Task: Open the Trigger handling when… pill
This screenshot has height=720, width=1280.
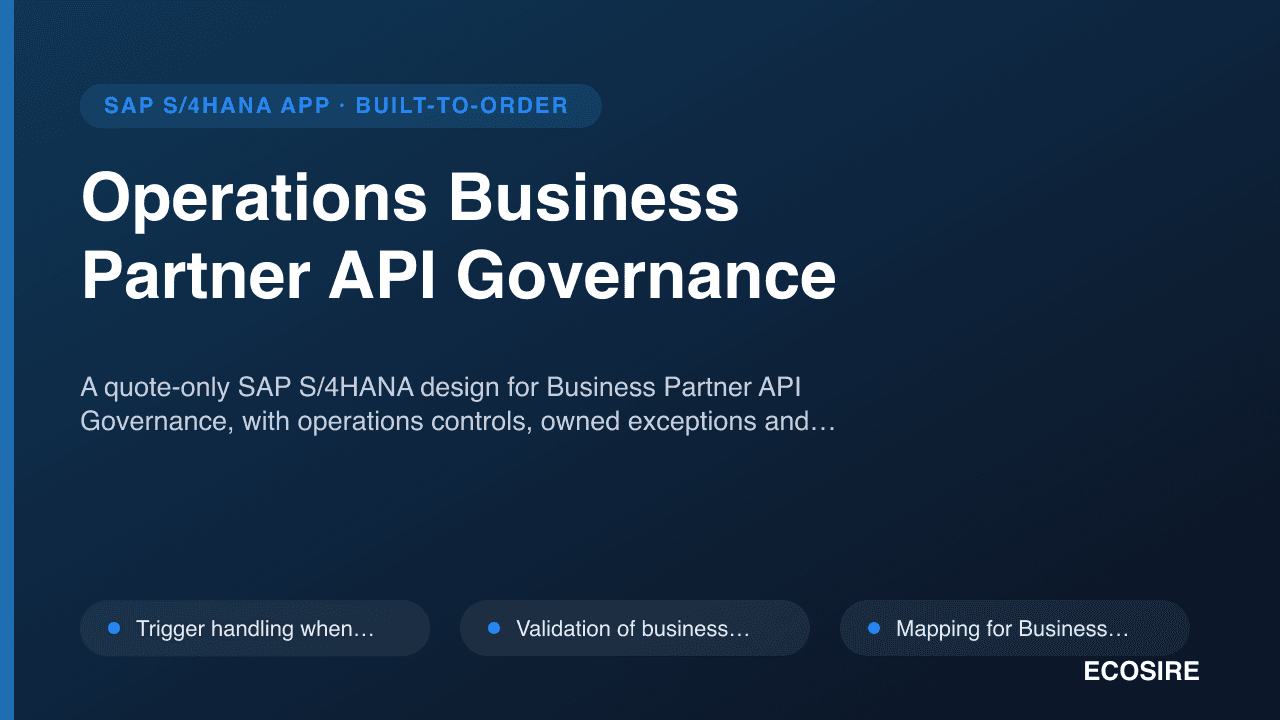Action: [x=255, y=628]
